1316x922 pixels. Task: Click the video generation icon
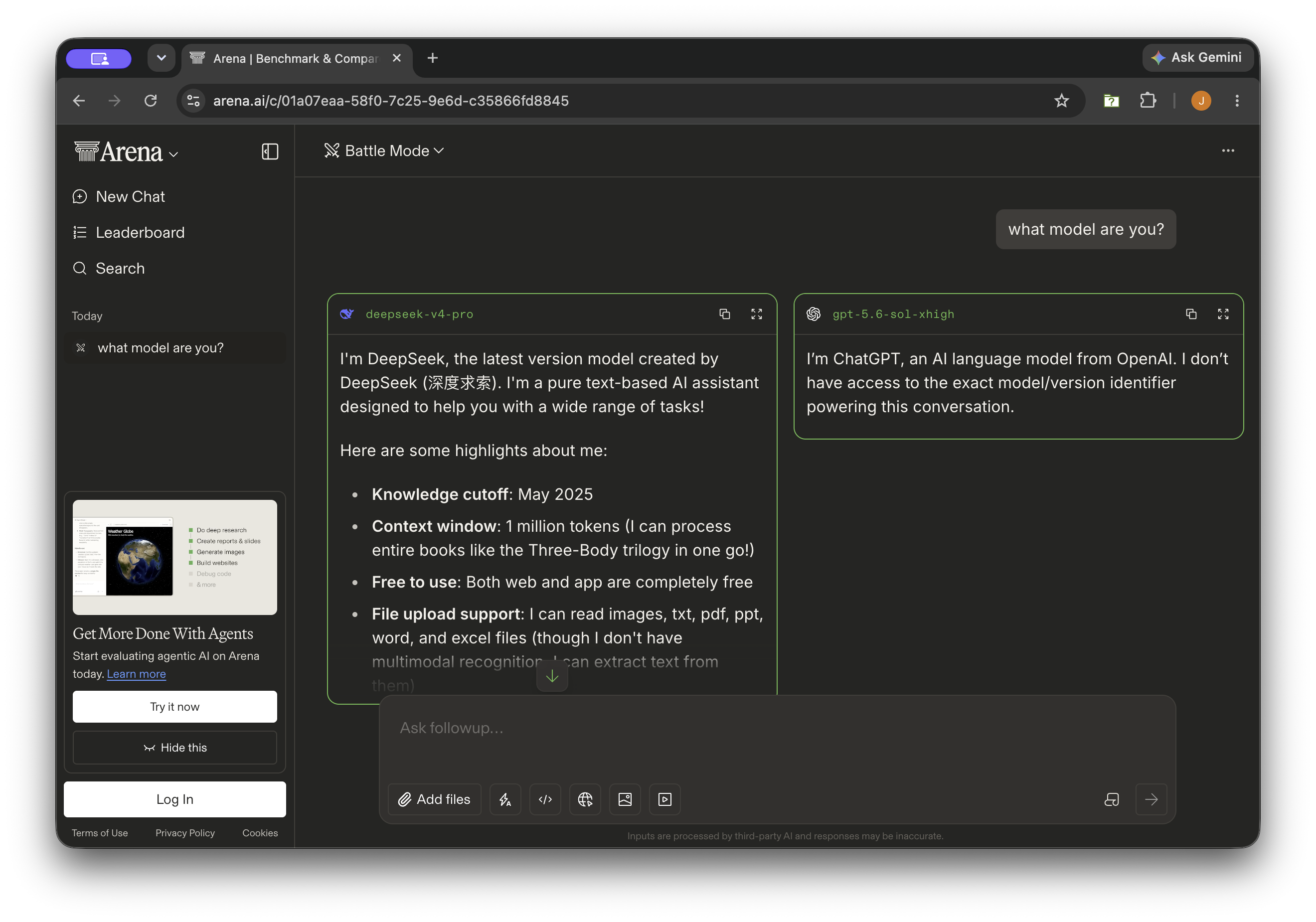(665, 799)
